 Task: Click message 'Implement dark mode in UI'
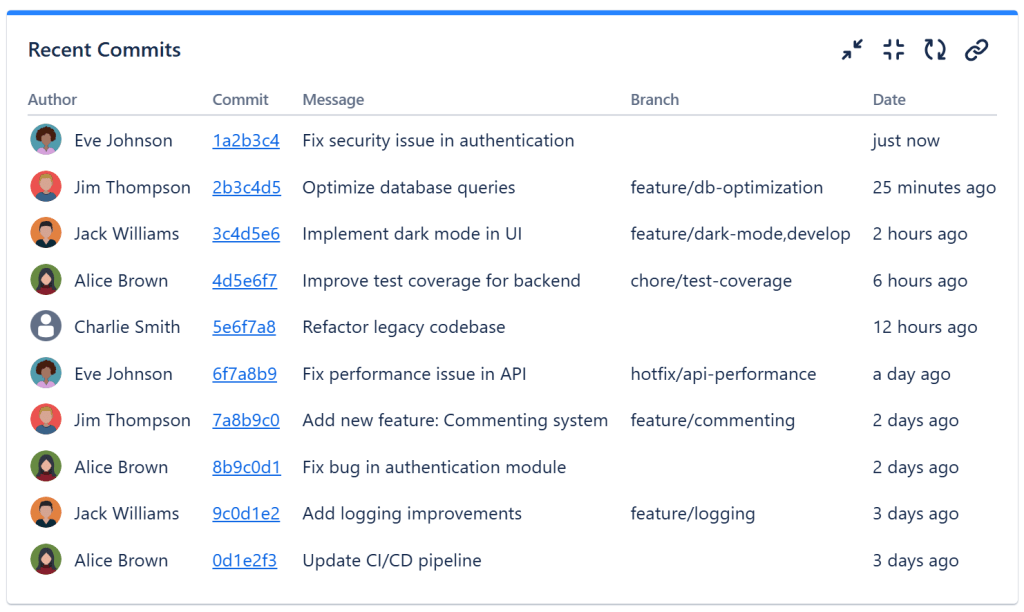pos(412,234)
